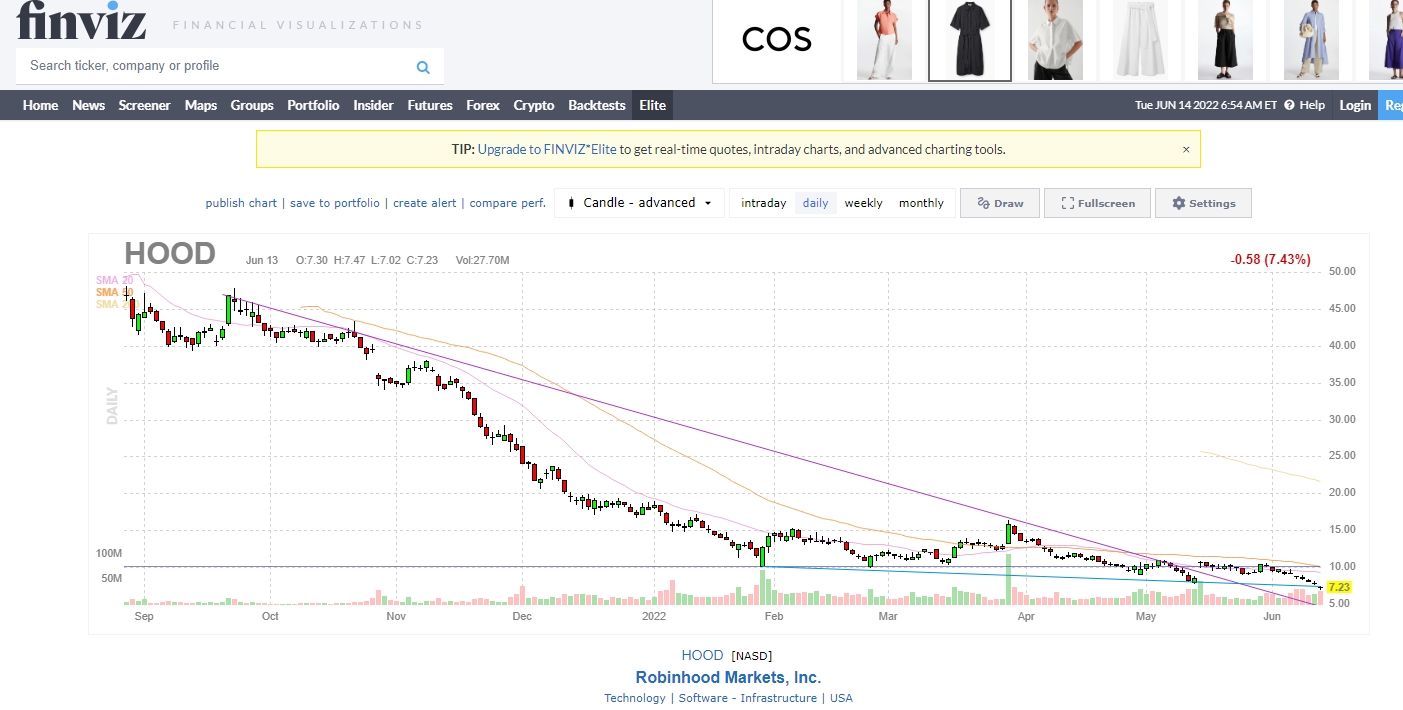Click the Help question mark icon
Image resolution: width=1403 pixels, height=710 pixels.
tap(1289, 105)
